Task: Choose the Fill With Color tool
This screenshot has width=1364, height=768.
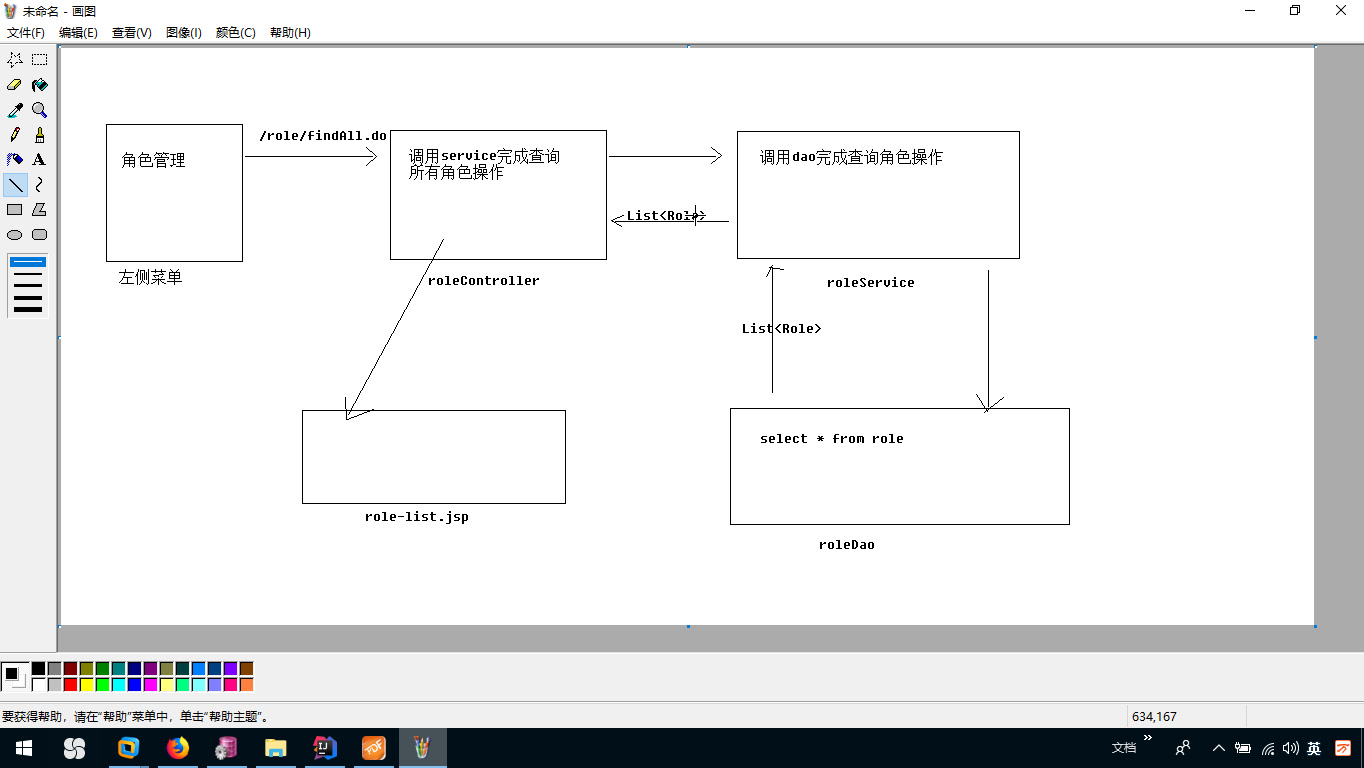Action: click(39, 84)
